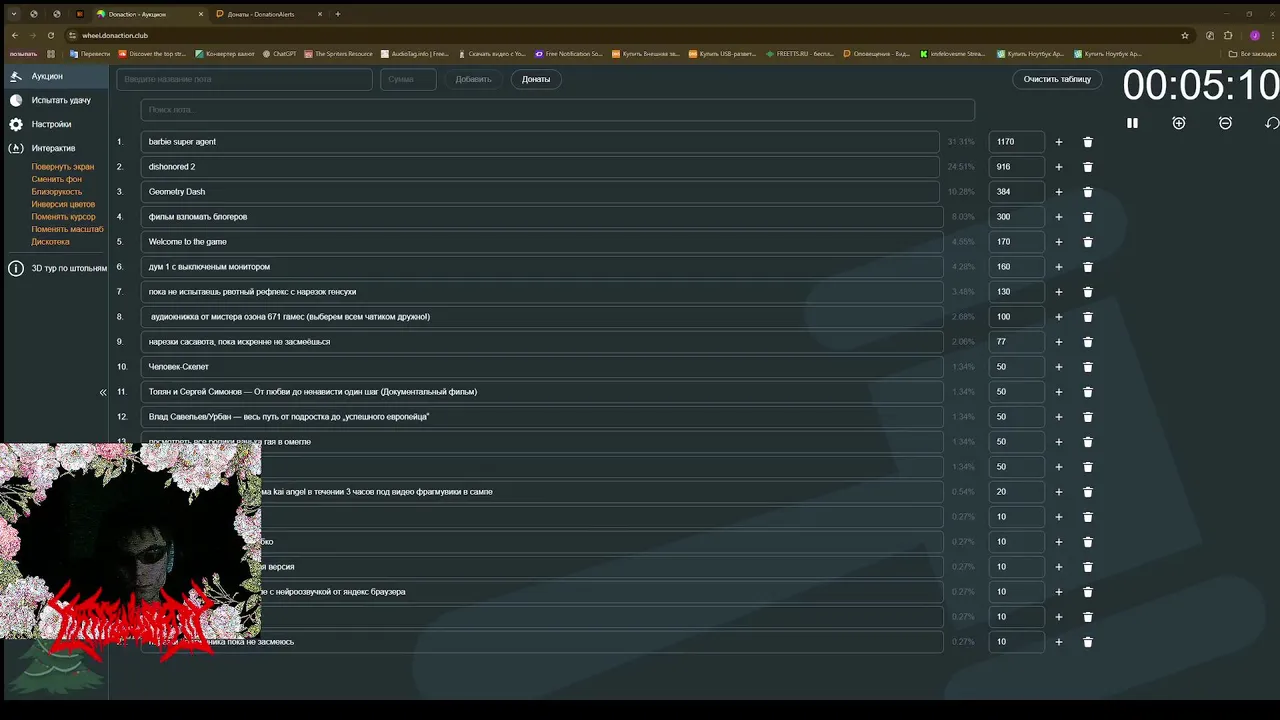
Task: Click the Испытать удачу wheel icon
Action: (x=16, y=100)
